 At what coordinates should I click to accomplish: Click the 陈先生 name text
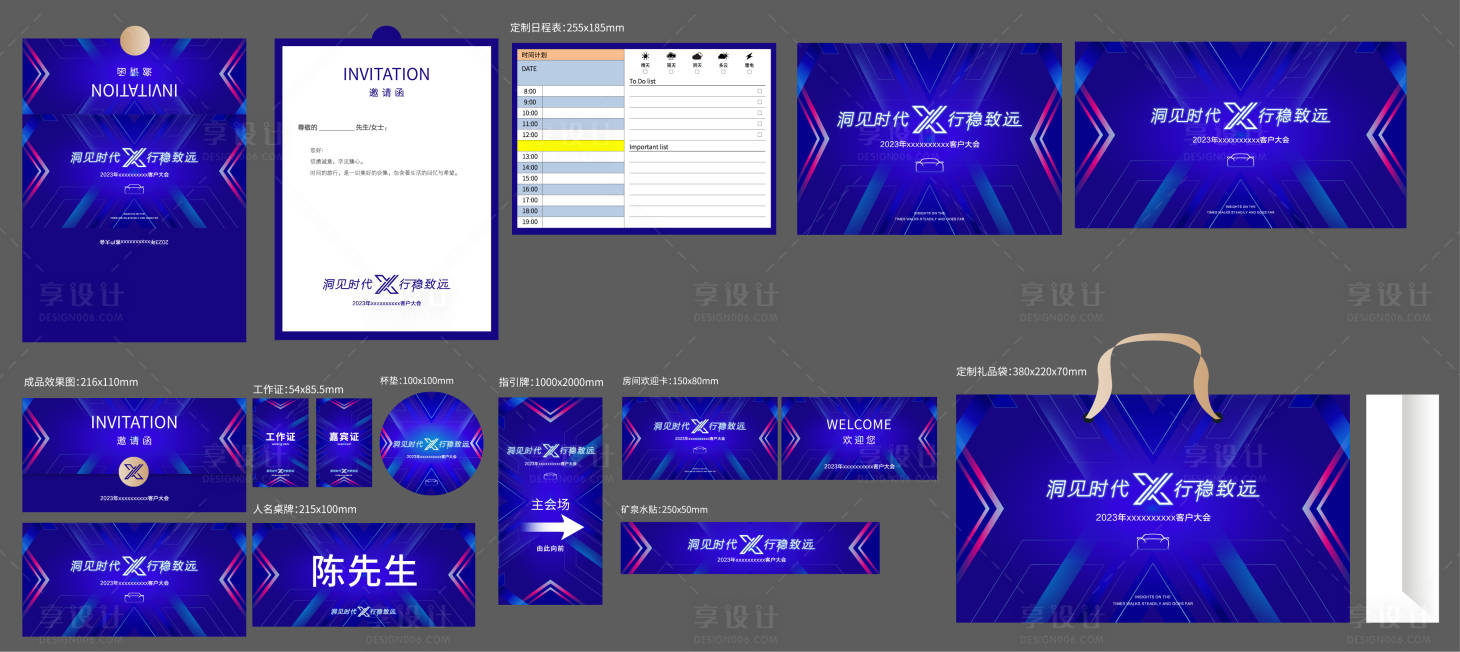click(364, 571)
